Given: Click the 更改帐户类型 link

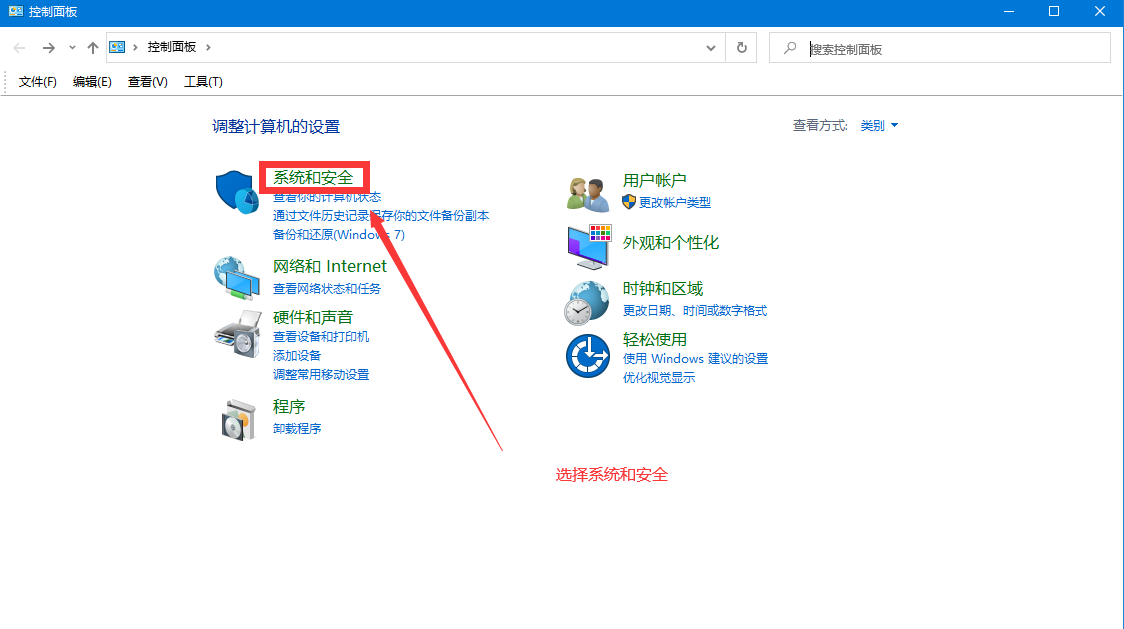Looking at the screenshot, I should tap(675, 202).
